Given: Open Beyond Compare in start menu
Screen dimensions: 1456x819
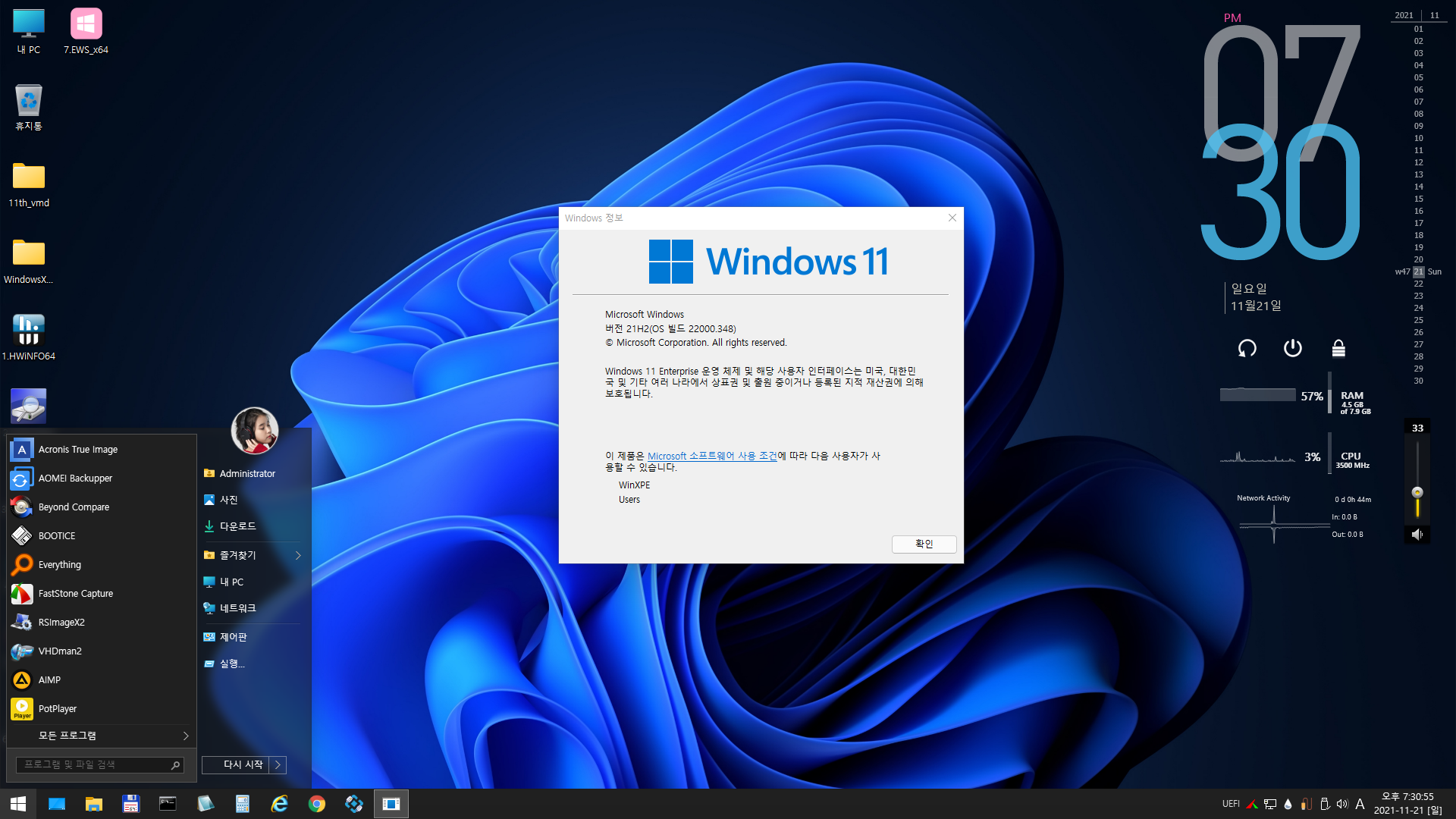Looking at the screenshot, I should pos(102,507).
